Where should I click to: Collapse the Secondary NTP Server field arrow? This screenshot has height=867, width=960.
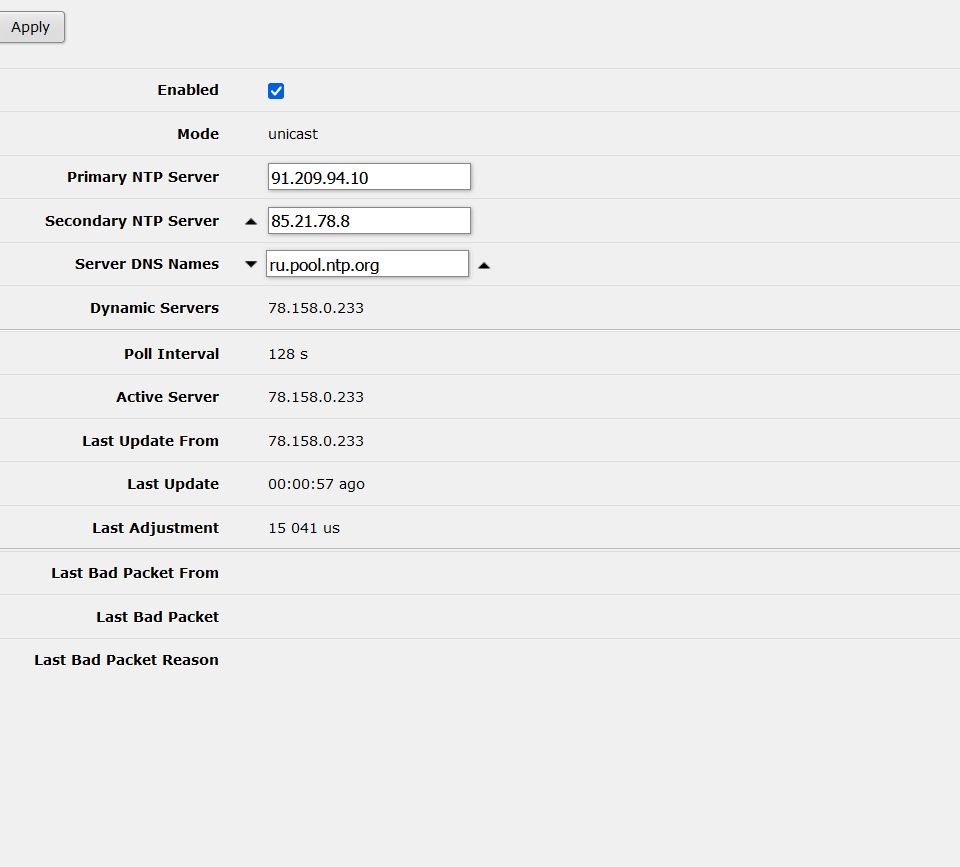click(x=251, y=222)
